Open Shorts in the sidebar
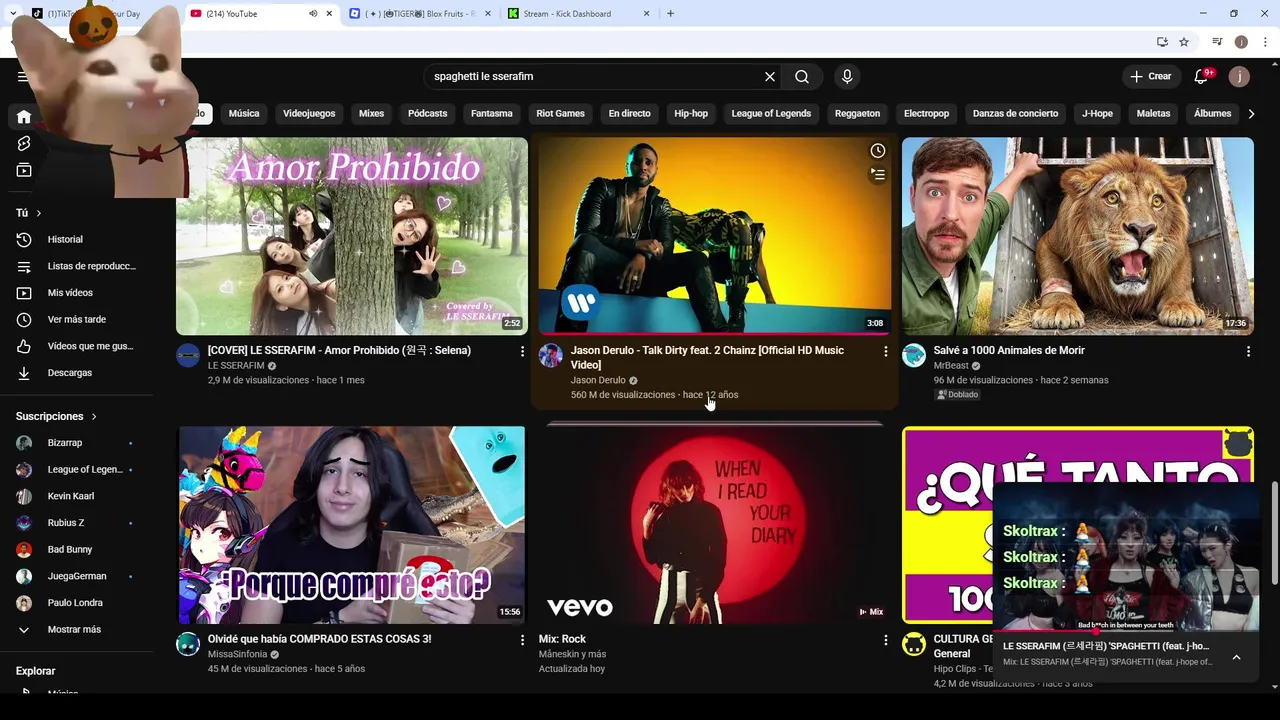 [x=24, y=144]
